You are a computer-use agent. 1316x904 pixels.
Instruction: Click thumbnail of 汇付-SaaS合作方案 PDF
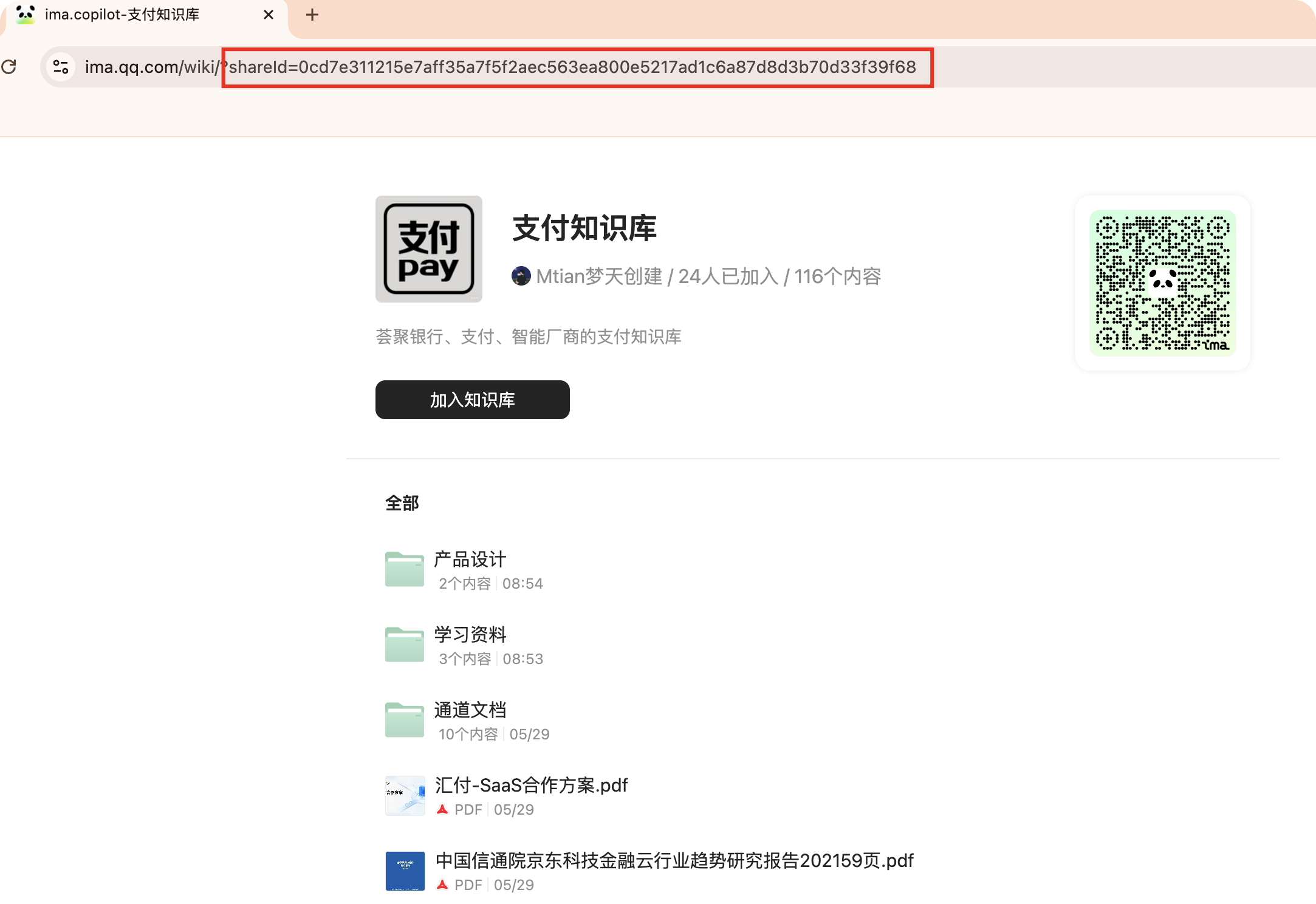405,795
